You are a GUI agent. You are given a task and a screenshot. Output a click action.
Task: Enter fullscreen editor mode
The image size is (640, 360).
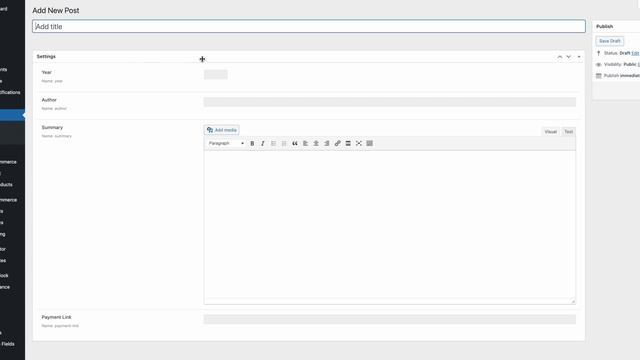(x=359, y=143)
